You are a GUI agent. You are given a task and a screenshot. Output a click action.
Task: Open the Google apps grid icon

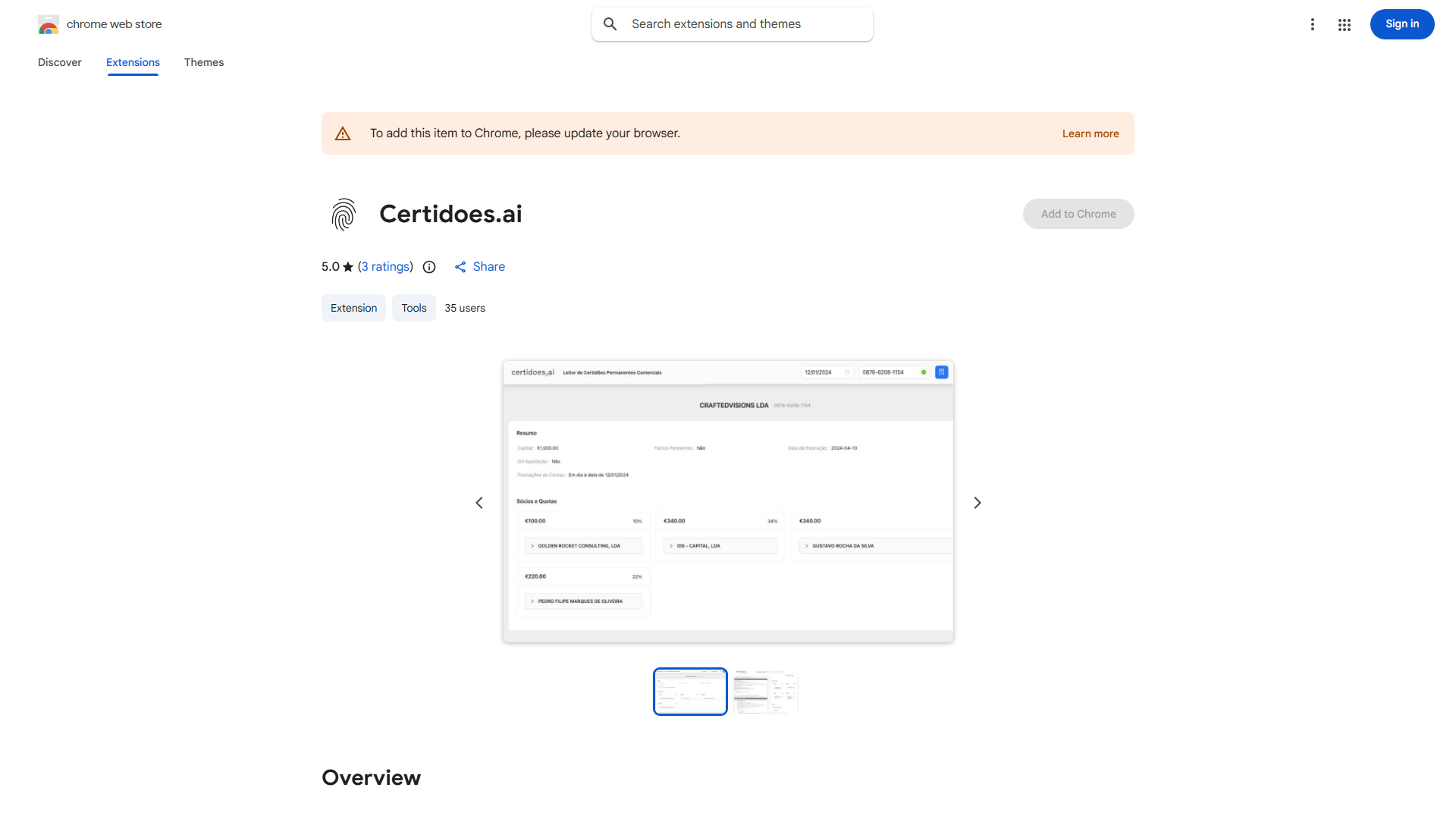point(1344,24)
